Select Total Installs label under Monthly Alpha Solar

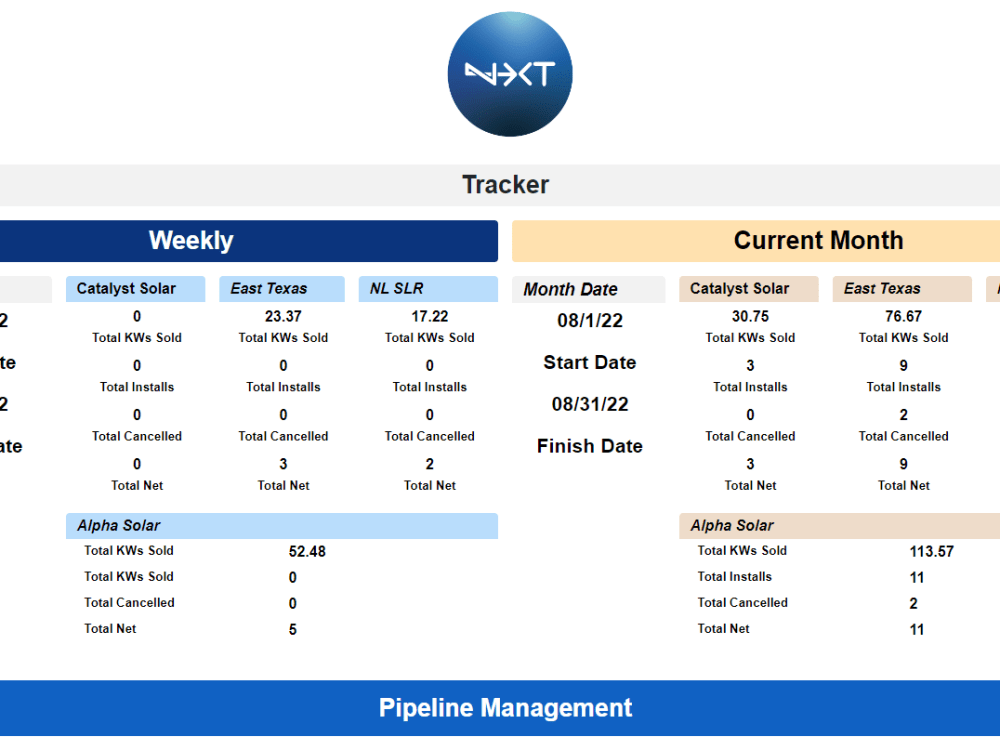[x=735, y=577]
